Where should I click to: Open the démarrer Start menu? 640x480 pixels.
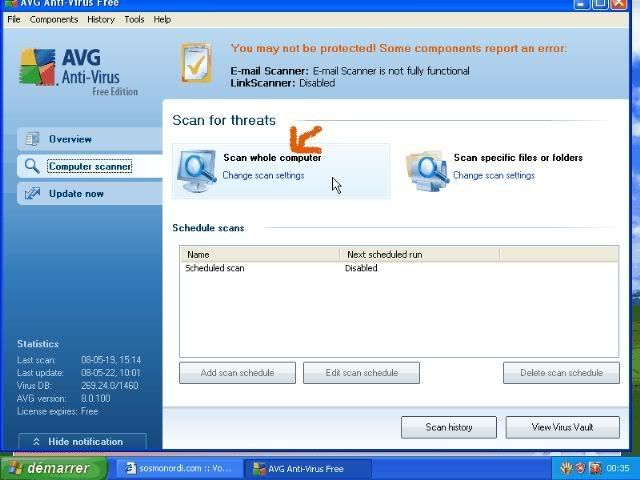(x=54, y=468)
